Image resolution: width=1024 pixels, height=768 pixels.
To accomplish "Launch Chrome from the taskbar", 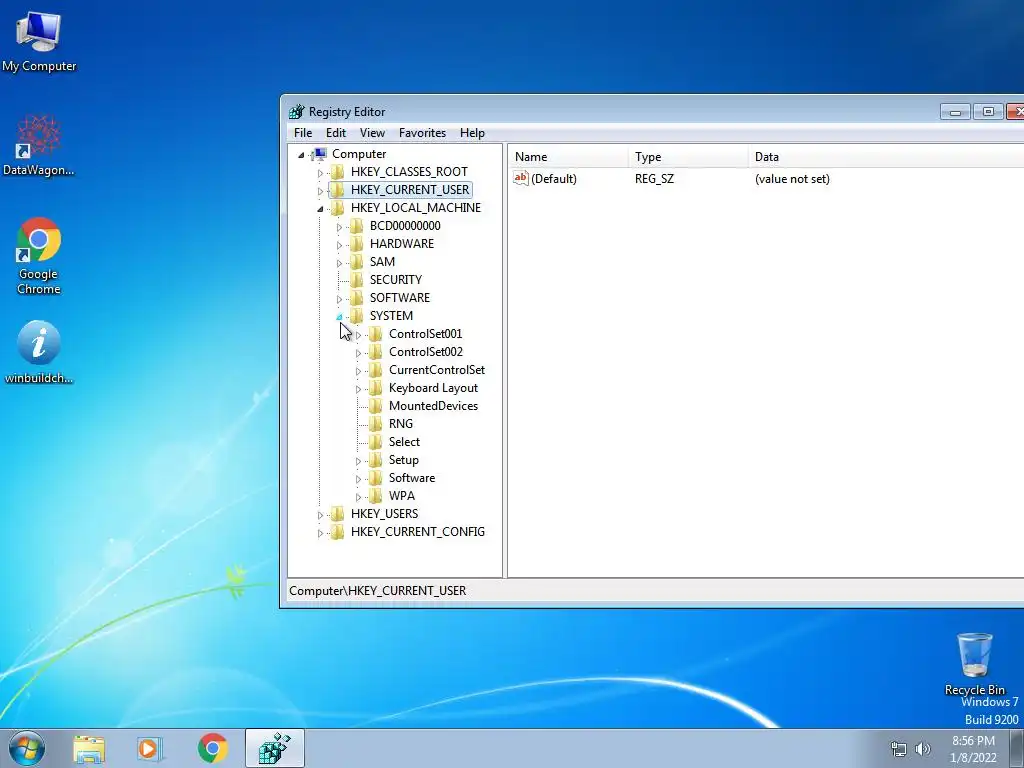I will (x=212, y=748).
